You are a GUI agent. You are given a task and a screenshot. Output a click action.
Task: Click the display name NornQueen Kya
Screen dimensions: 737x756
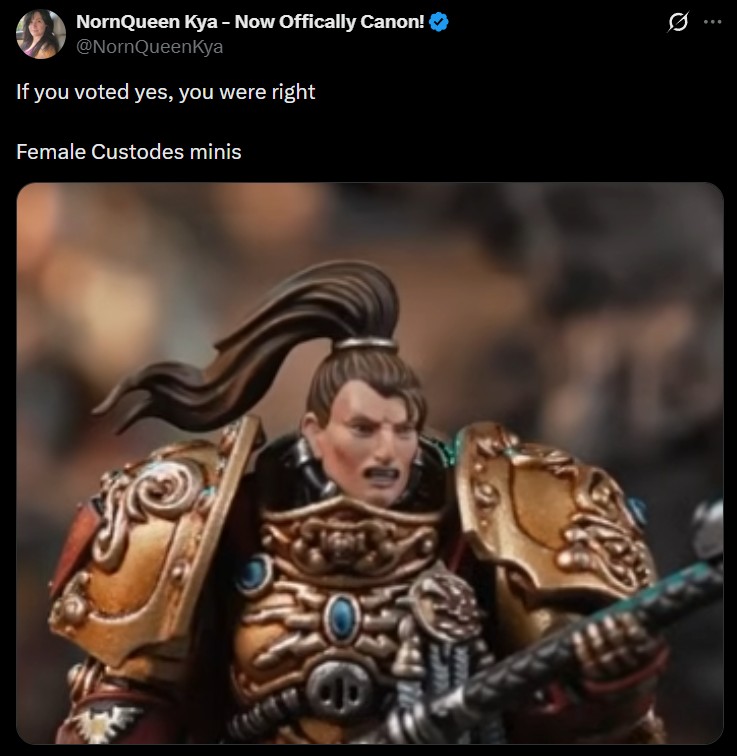point(250,22)
